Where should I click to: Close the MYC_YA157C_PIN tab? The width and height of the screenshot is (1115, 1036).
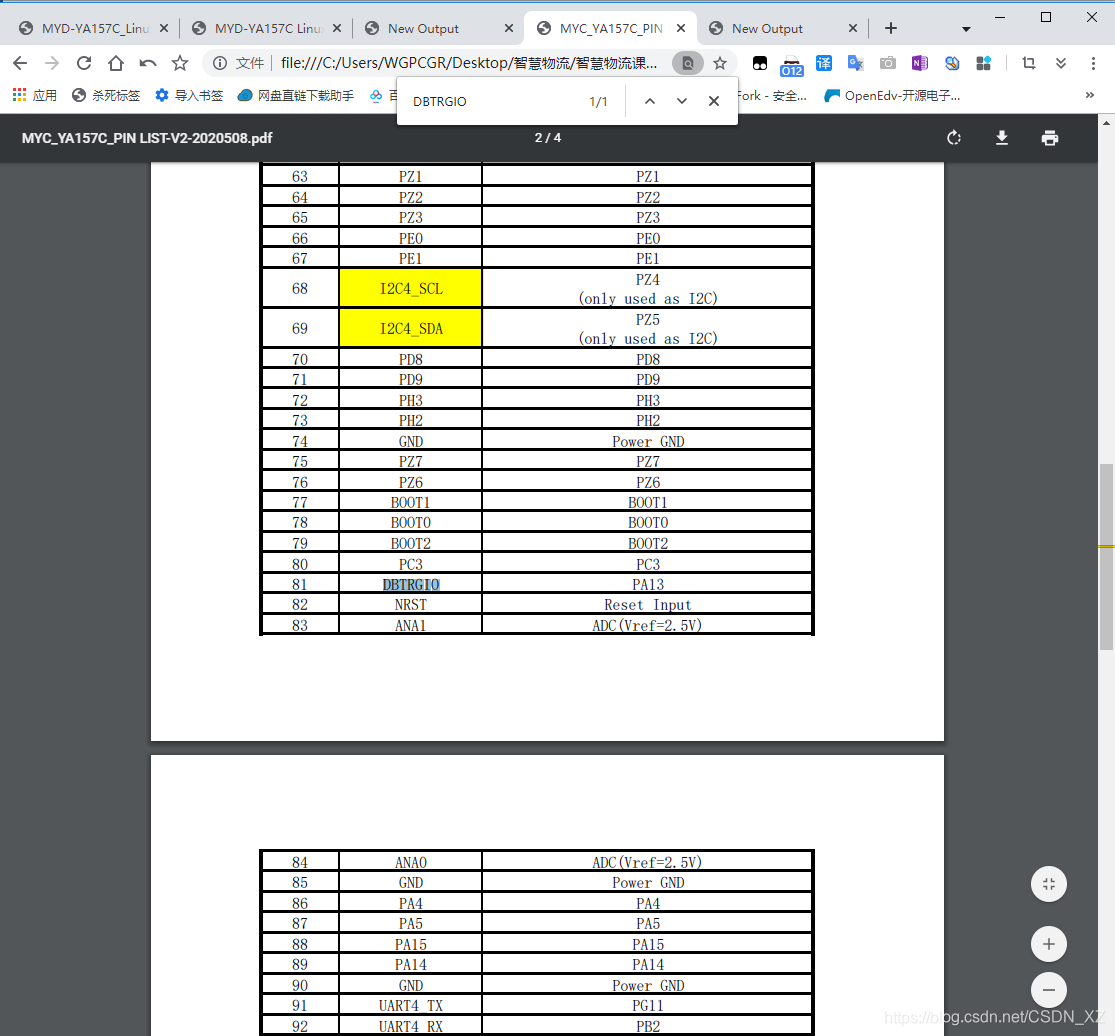click(x=681, y=28)
